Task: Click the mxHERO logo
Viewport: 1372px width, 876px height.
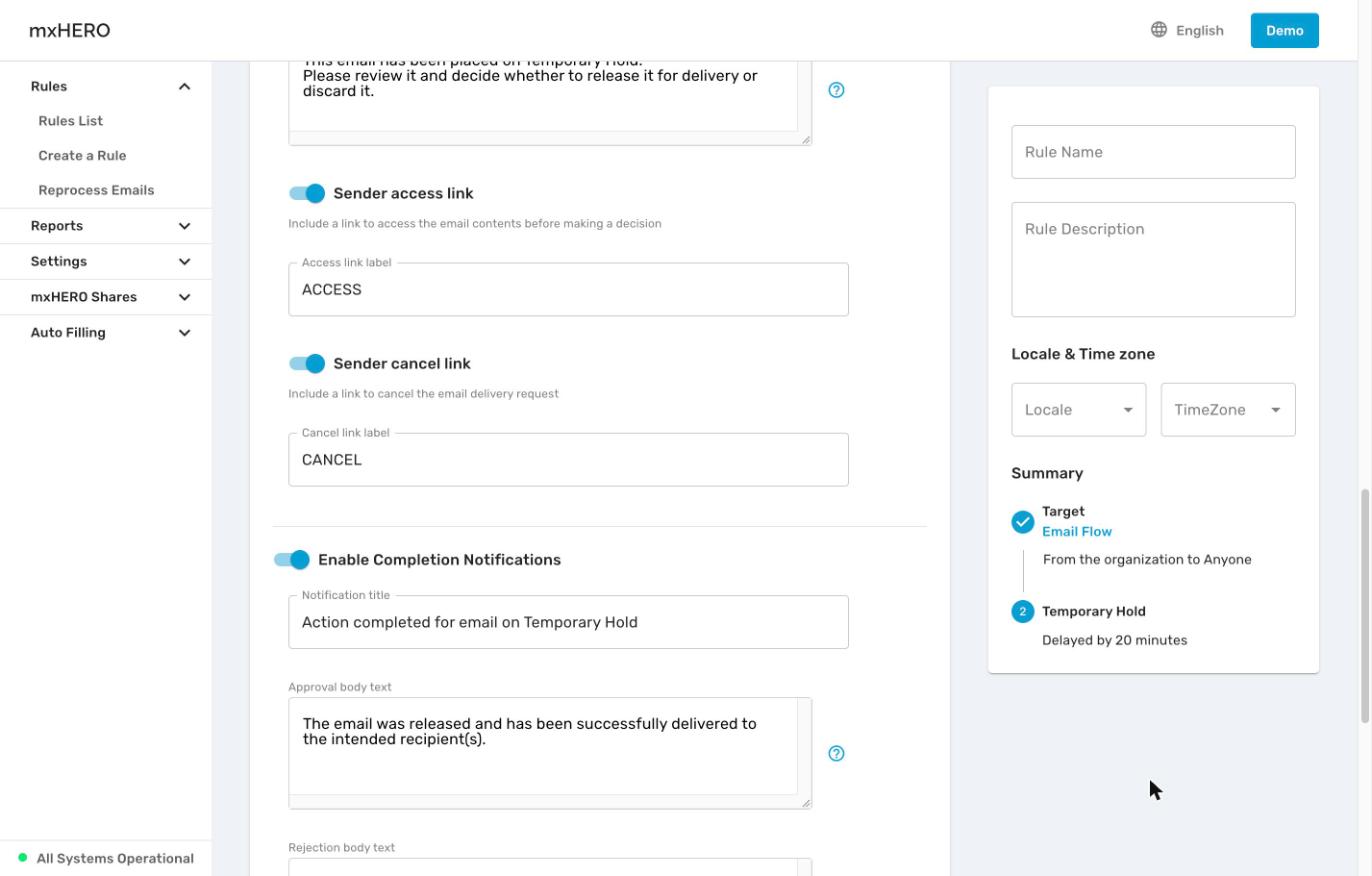Action: 70,30
